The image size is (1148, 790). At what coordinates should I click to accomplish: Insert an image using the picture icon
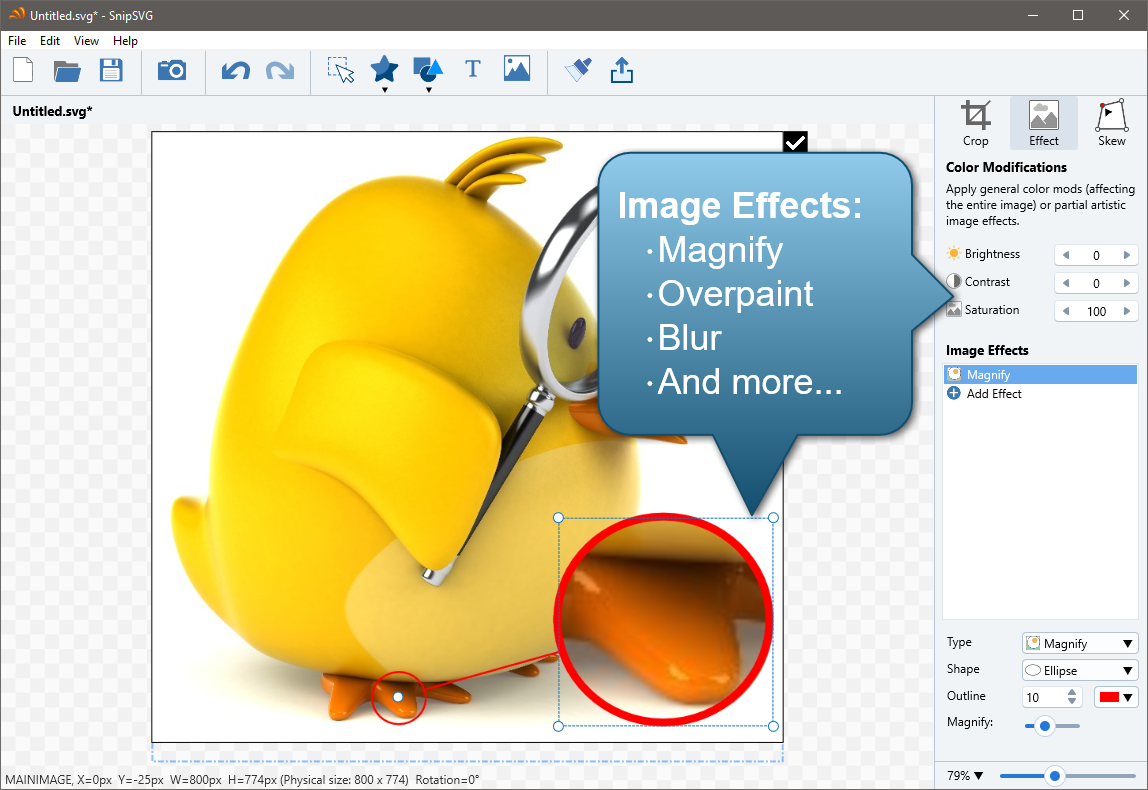[517, 69]
